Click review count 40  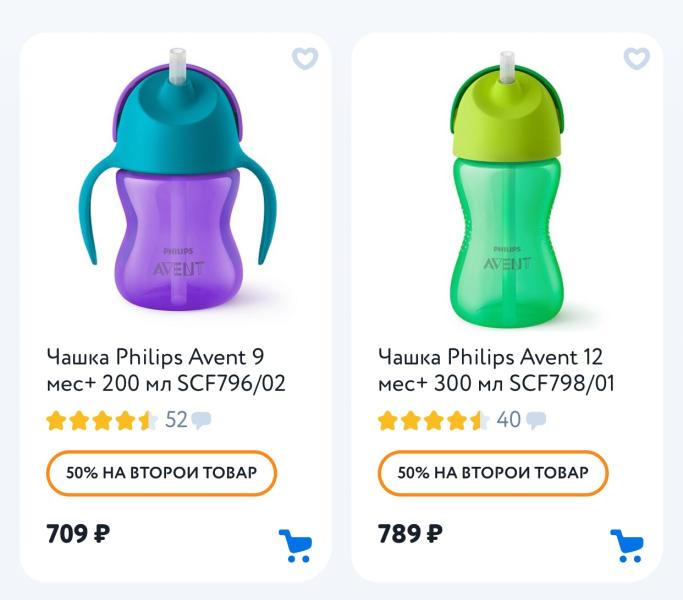[x=509, y=420]
